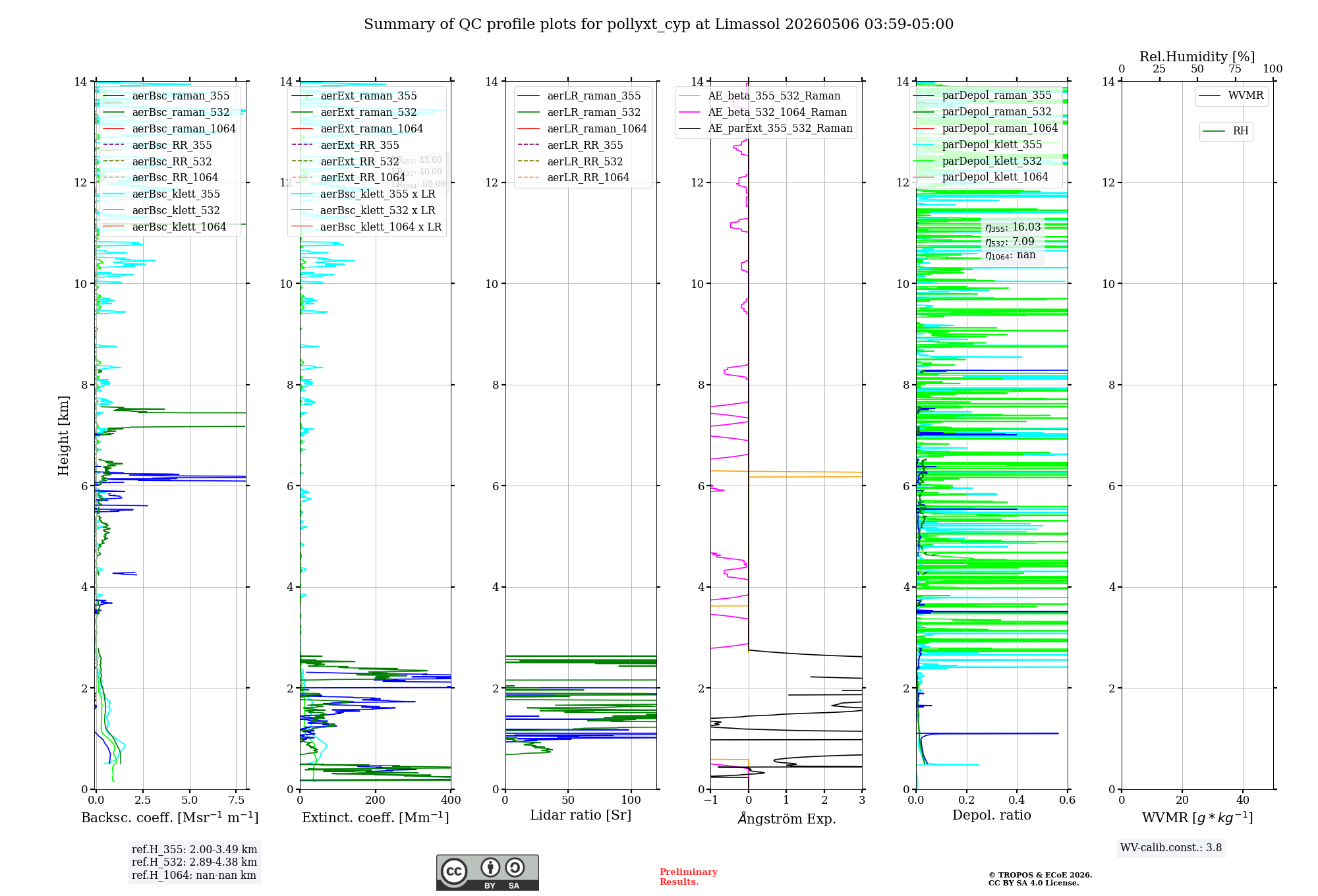The width and height of the screenshot is (1318, 896).
Task: Click the 'WV-calib.const.: 3.8' text
Action: 1171,848
